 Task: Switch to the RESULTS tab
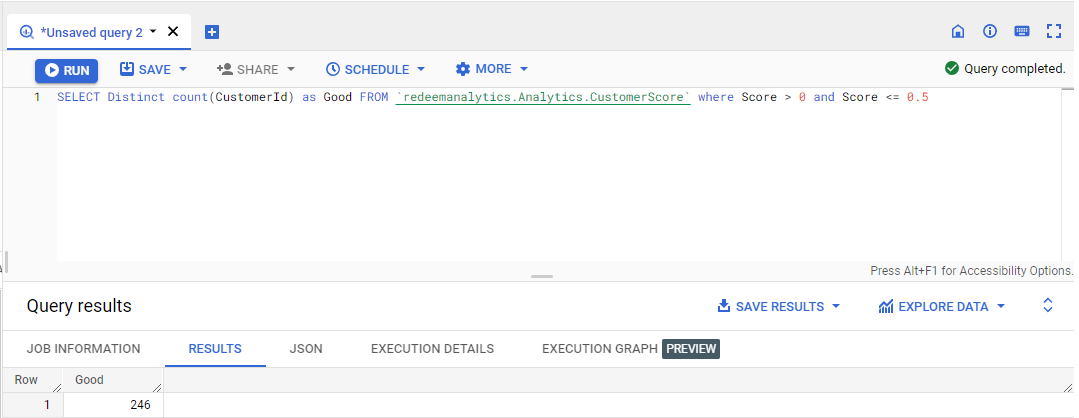coord(215,348)
